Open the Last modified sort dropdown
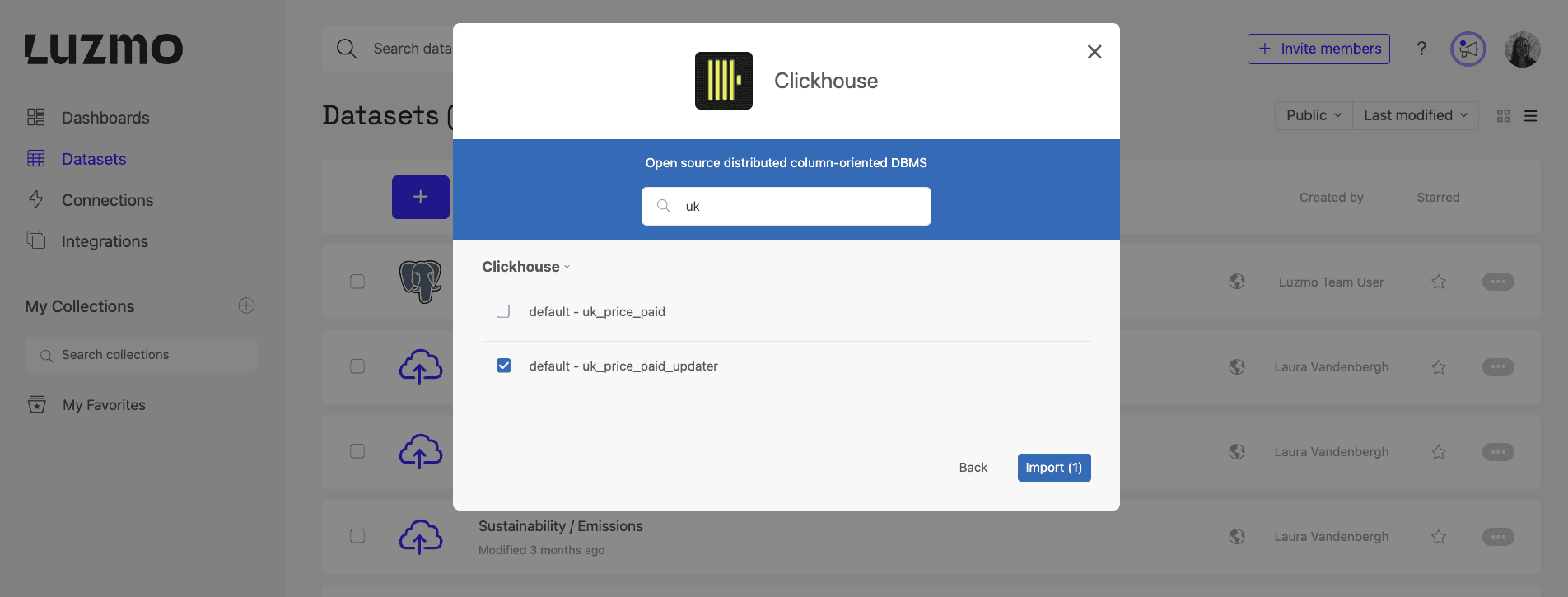 pos(1415,115)
